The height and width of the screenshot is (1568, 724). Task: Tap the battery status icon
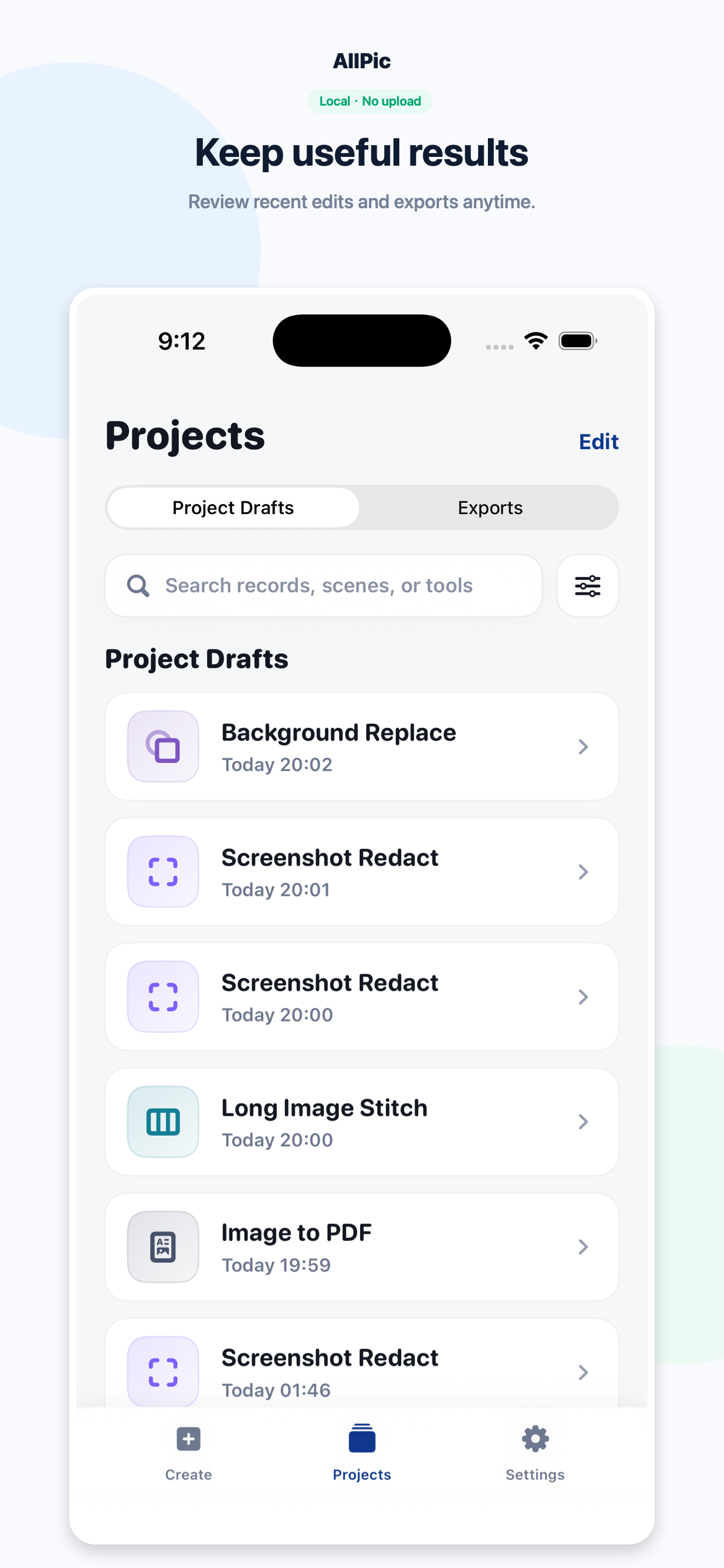coord(578,341)
